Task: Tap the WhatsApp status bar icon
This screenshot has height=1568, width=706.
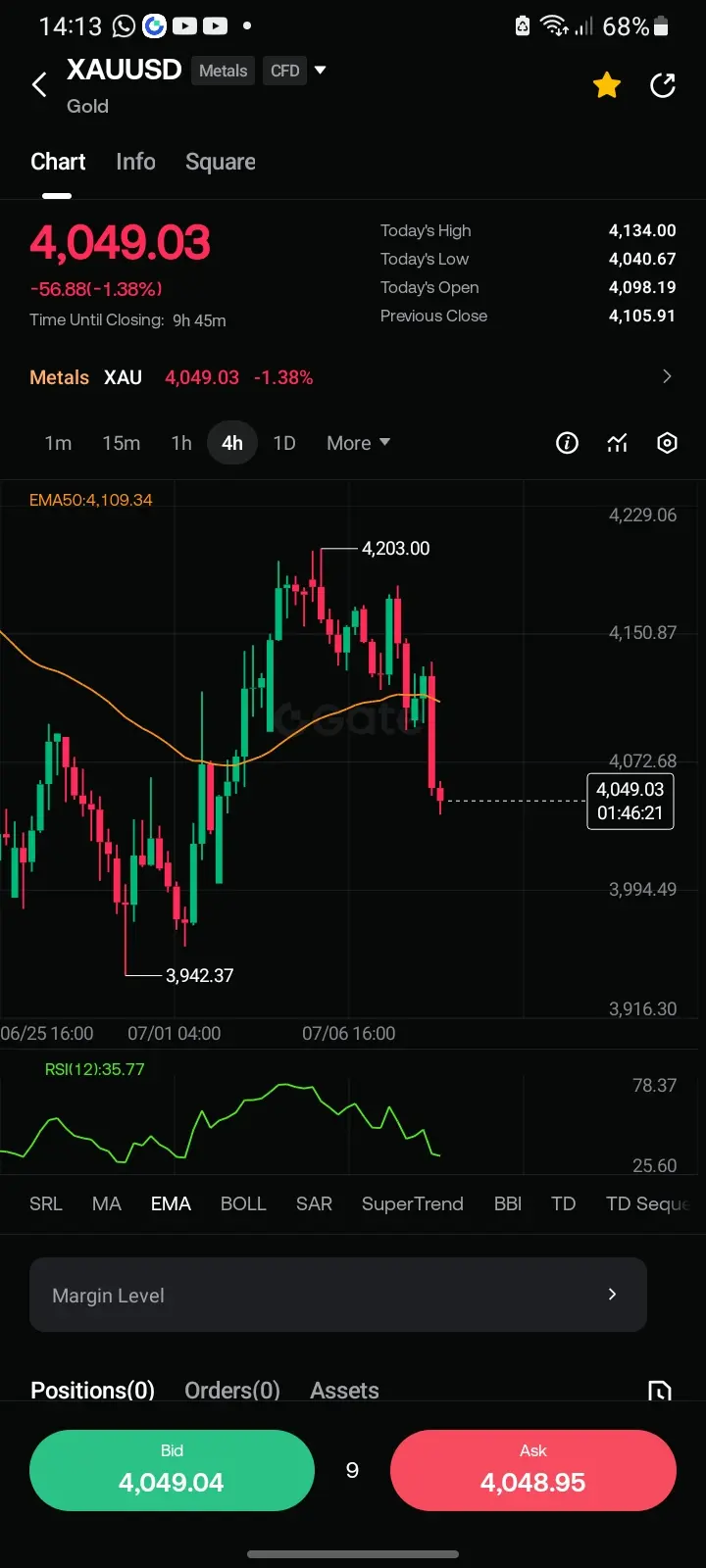Action: pyautogui.click(x=125, y=26)
